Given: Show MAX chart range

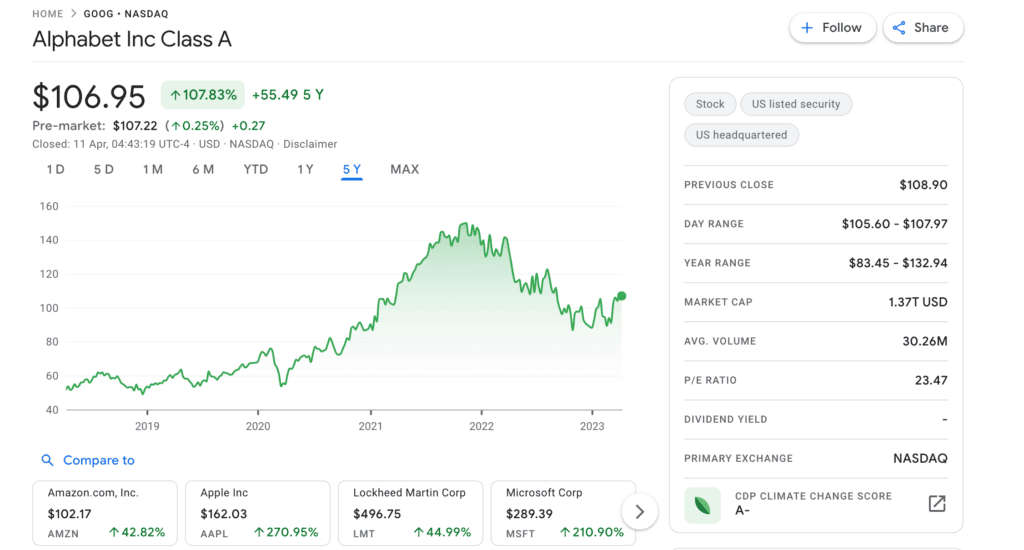Looking at the screenshot, I should 404,169.
